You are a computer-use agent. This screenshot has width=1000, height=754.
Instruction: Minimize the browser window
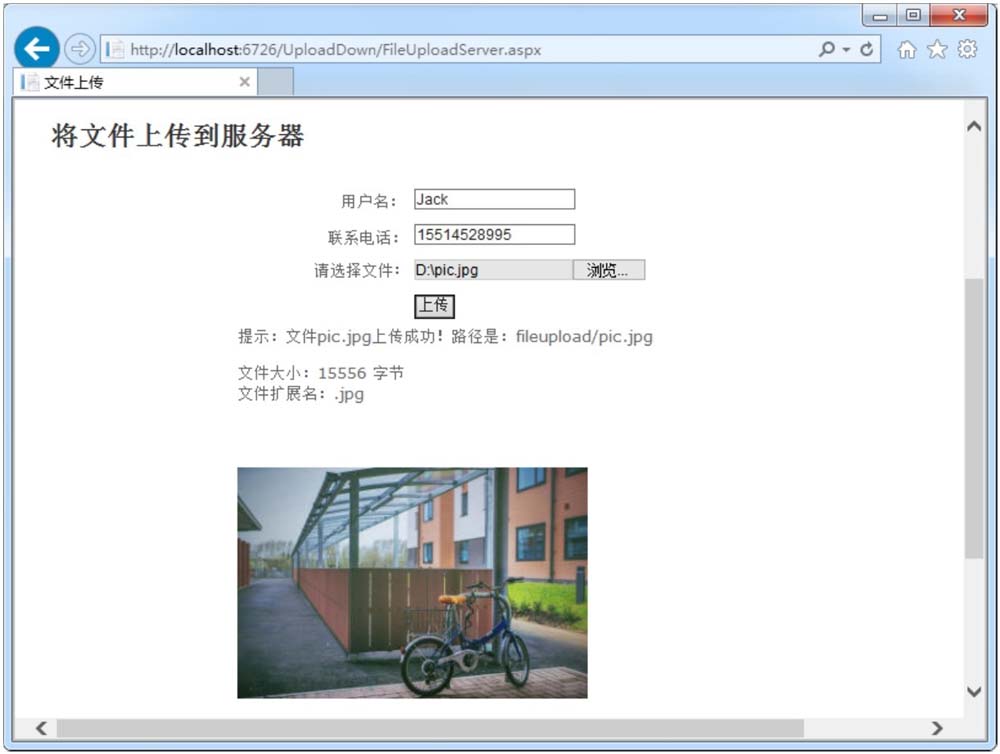880,15
